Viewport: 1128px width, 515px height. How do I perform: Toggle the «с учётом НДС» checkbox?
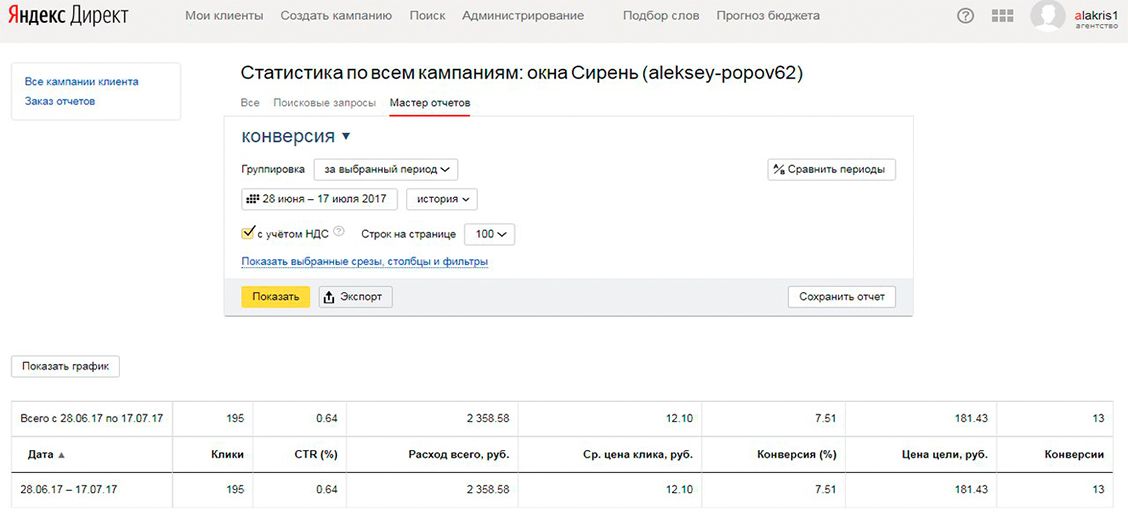click(x=248, y=233)
